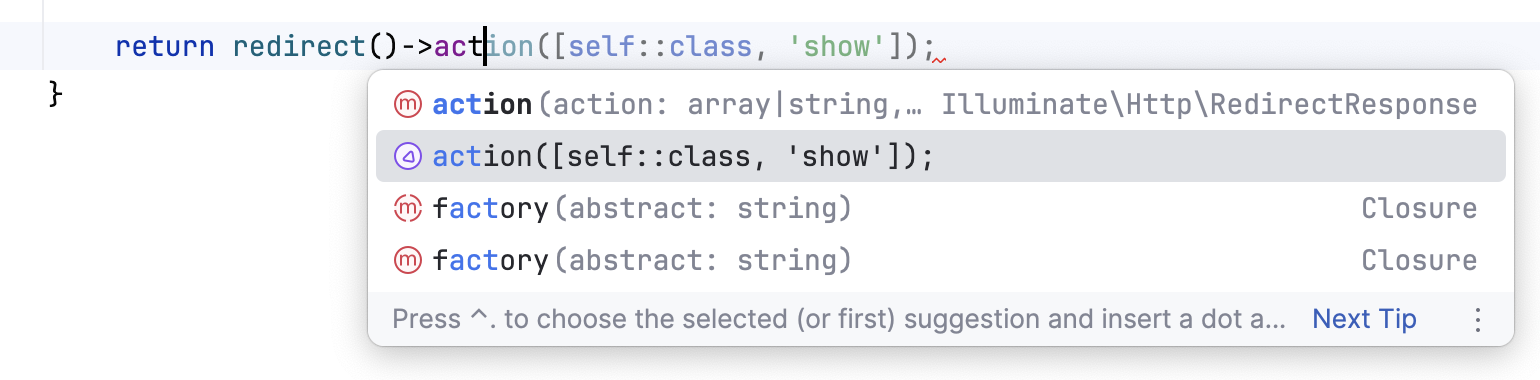Show the Next Tip
Screen dimensions: 1540x380
pos(1364,319)
